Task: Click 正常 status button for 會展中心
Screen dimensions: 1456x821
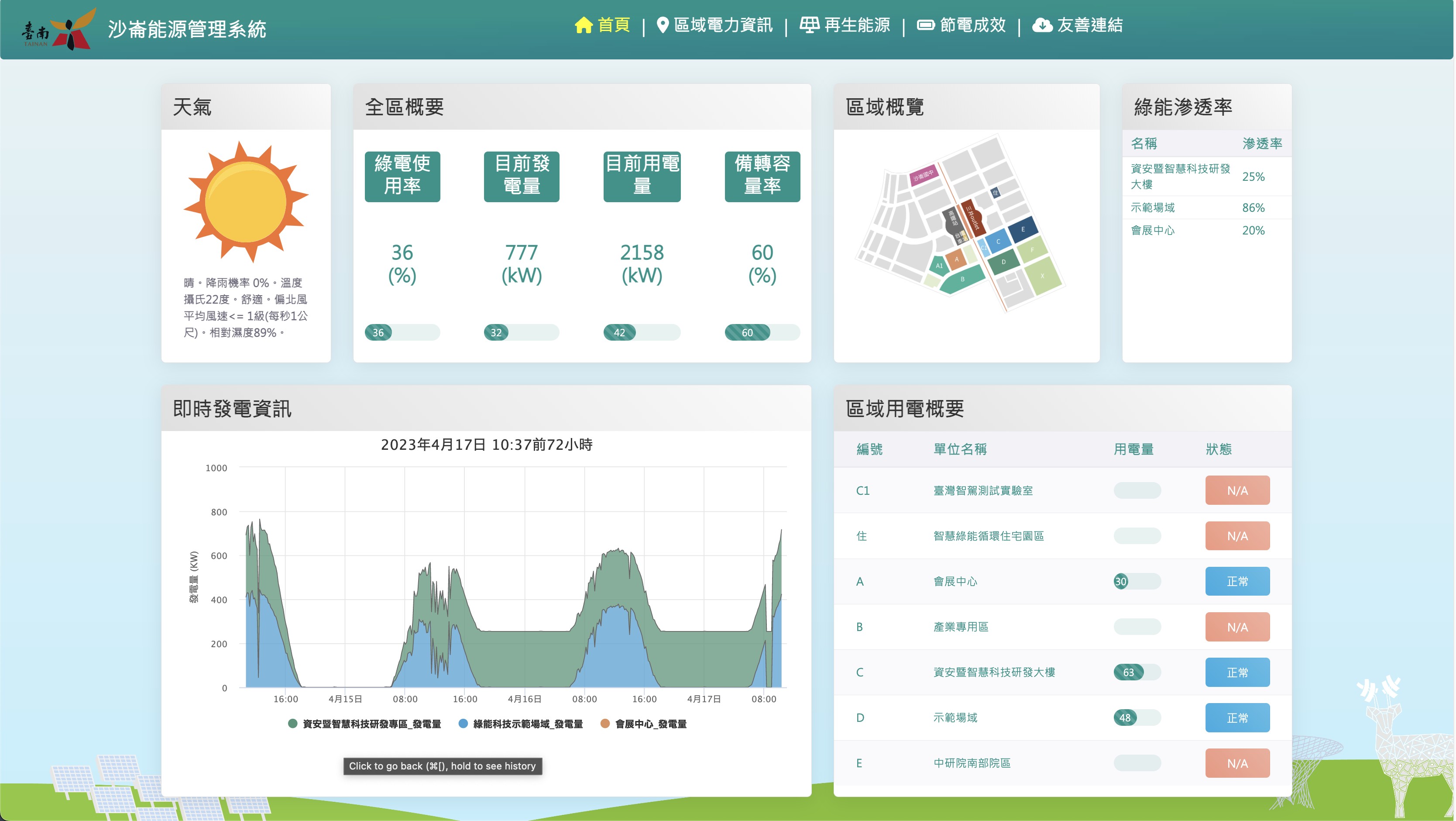Action: tap(1237, 581)
